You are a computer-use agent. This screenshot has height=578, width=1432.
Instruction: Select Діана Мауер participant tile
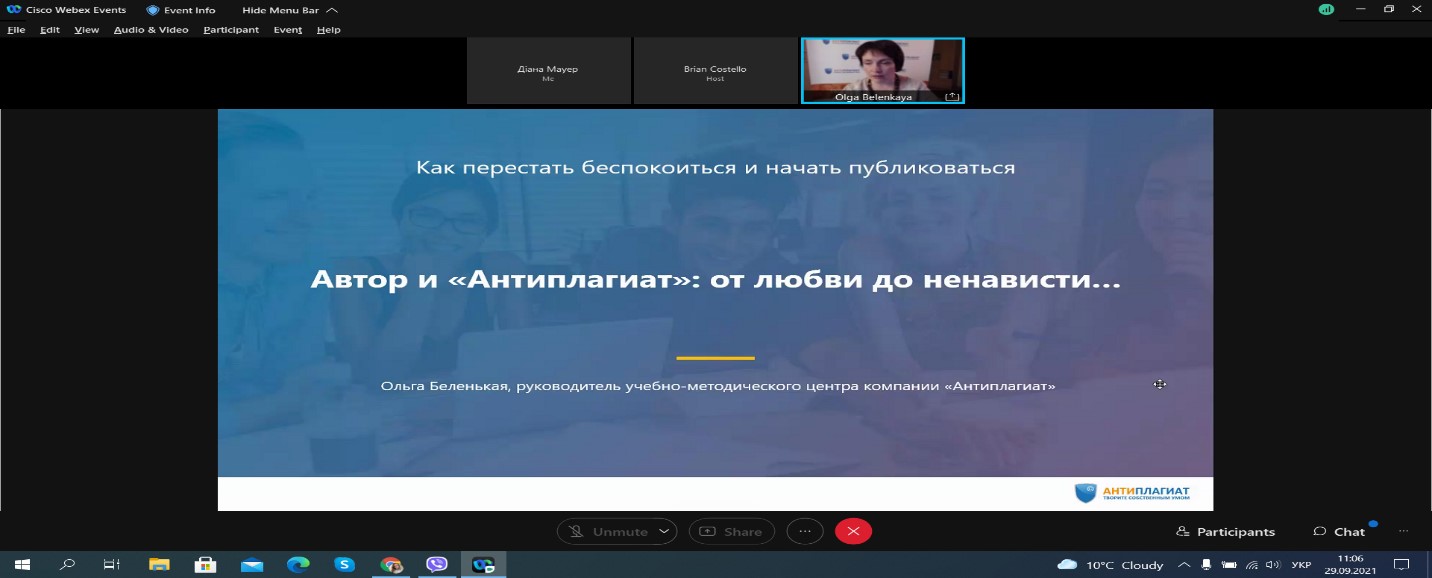[x=548, y=71]
